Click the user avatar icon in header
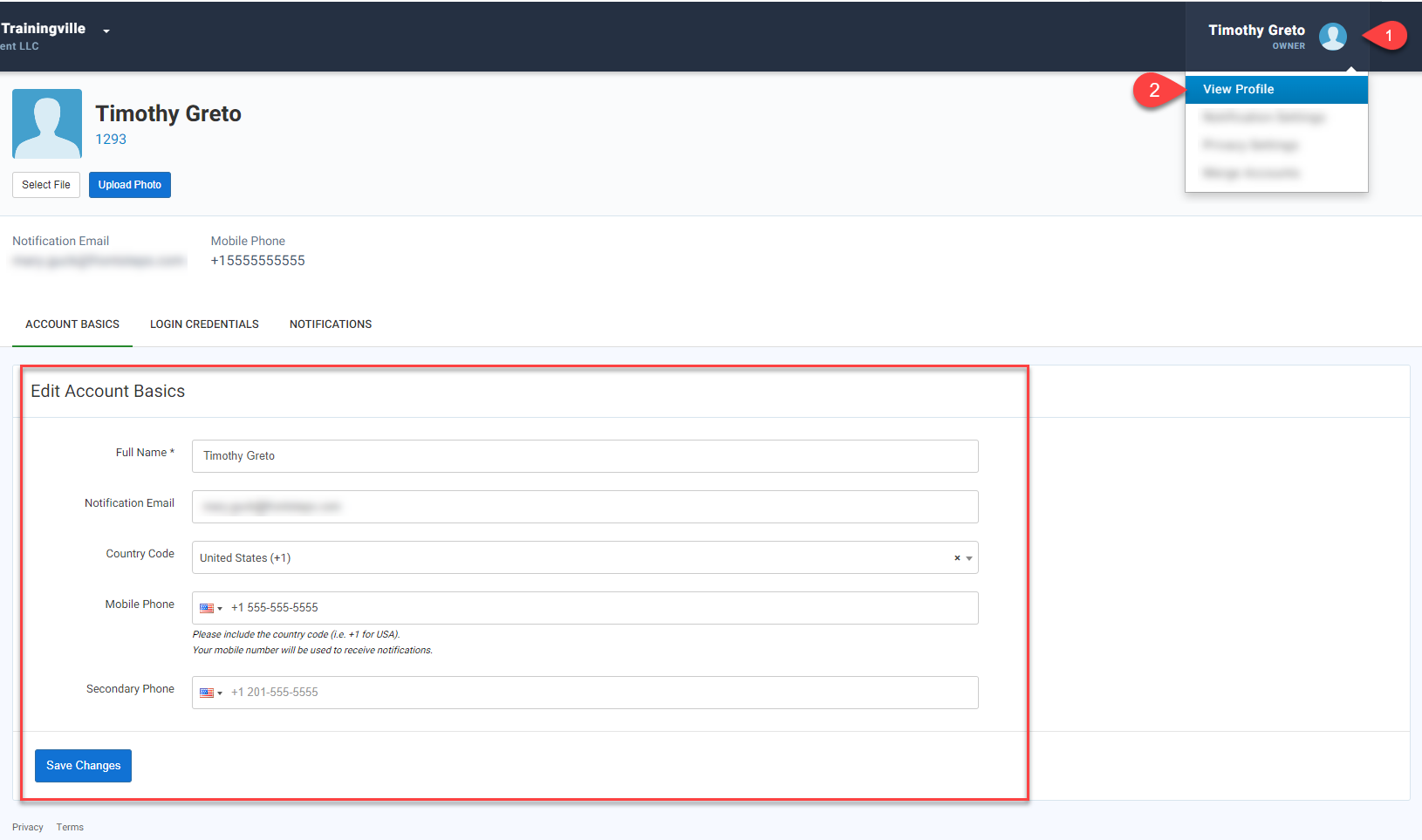The image size is (1422, 840). (1332, 37)
